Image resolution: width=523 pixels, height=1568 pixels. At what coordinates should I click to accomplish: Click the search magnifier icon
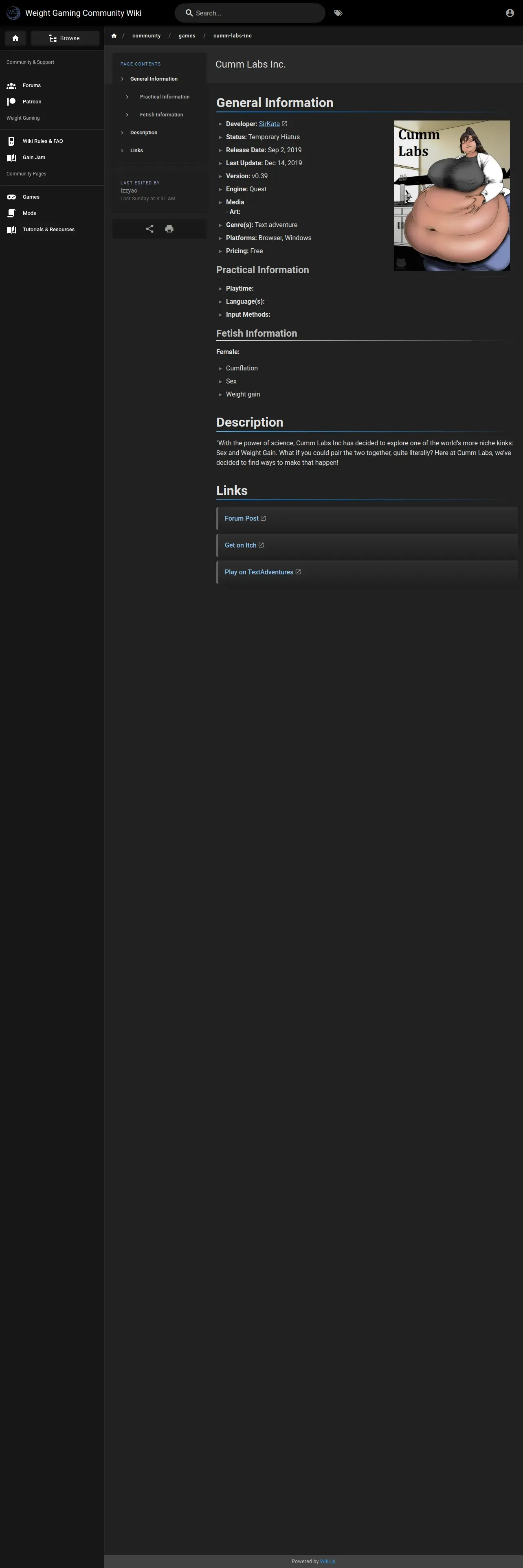coord(189,13)
